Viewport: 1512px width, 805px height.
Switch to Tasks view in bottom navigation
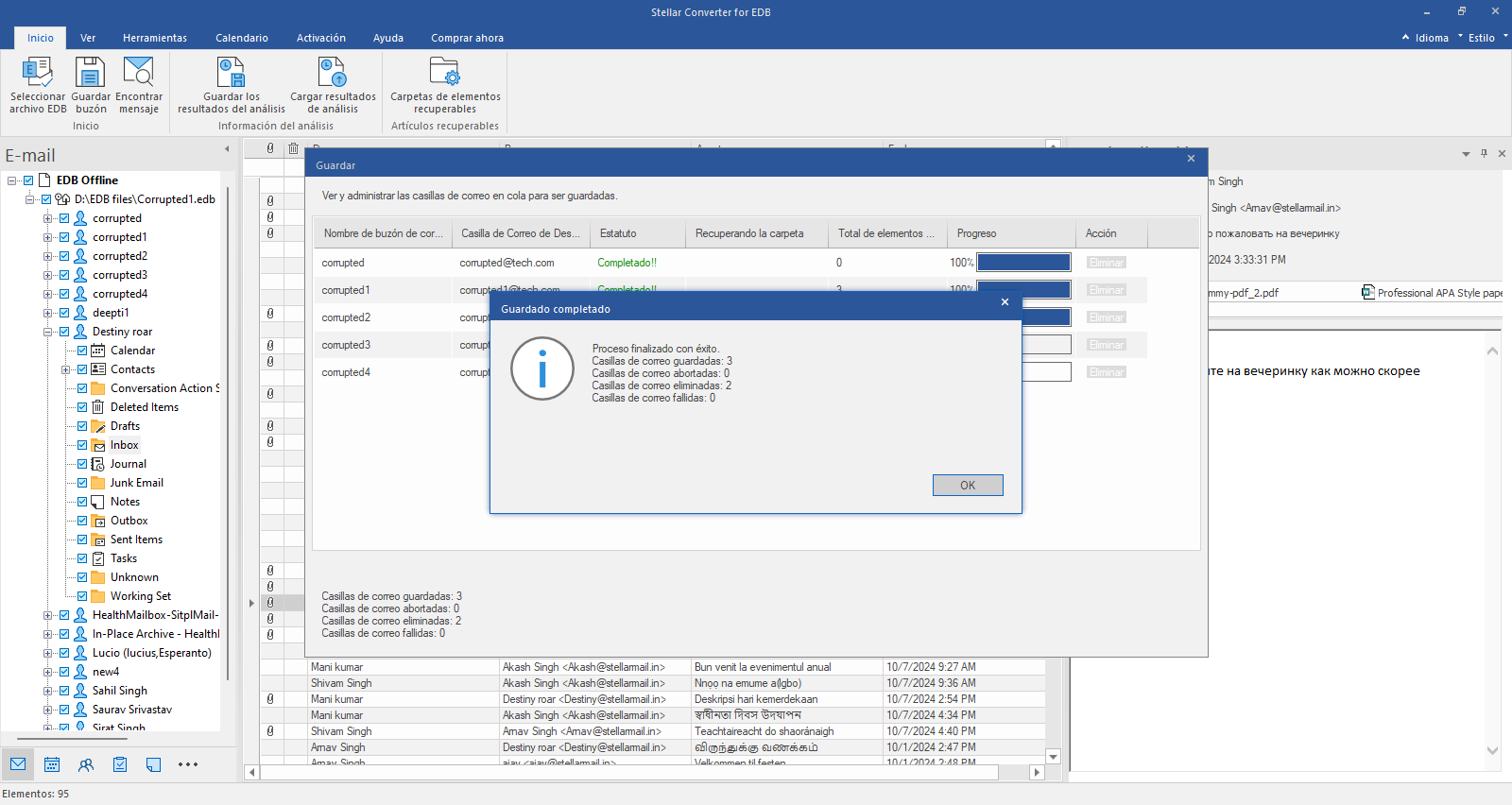point(120,764)
